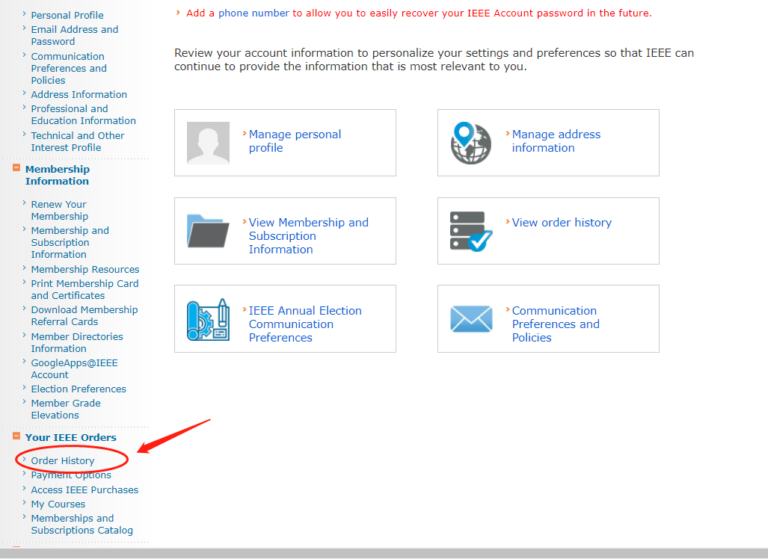Go to Access IEEE Purchases
The width and height of the screenshot is (768, 559).
pos(84,490)
